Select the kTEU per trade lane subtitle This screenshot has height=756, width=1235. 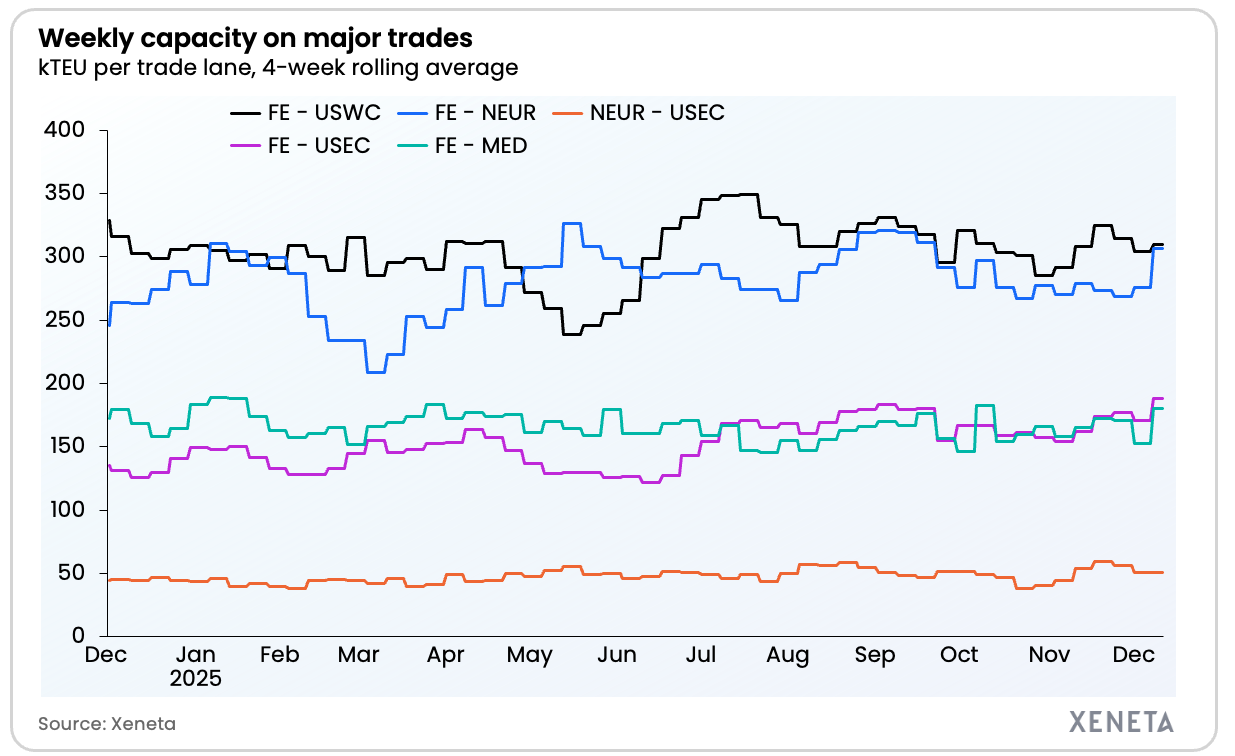tap(278, 68)
